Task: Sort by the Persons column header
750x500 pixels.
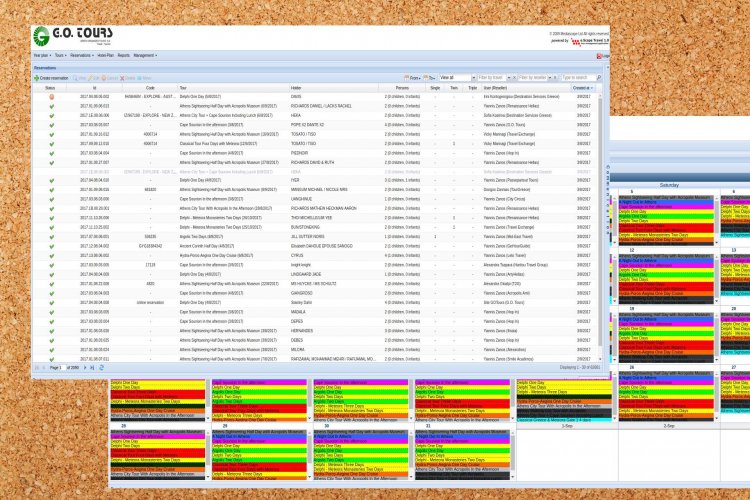Action: [x=402, y=88]
